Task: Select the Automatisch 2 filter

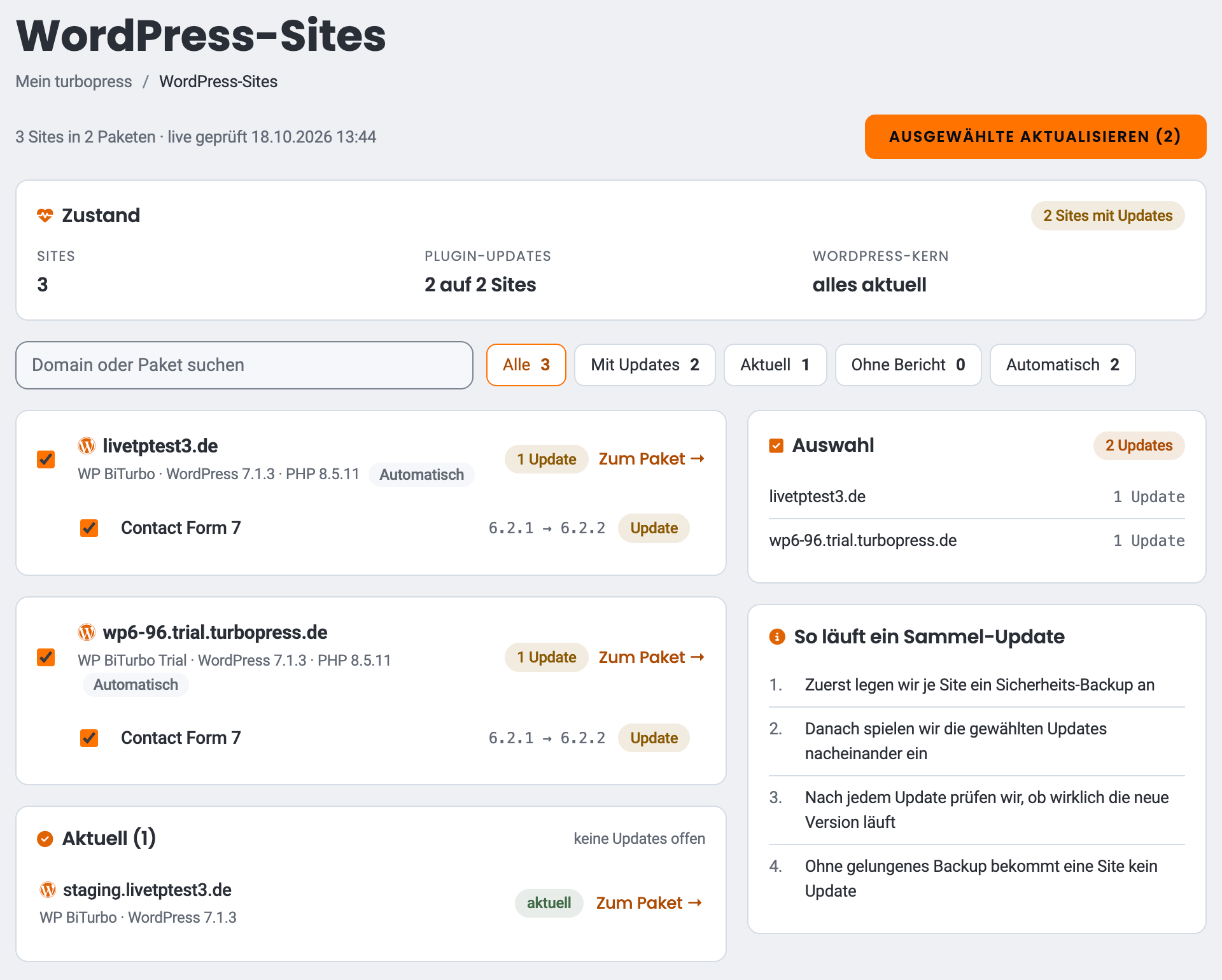Action: click(x=1063, y=365)
